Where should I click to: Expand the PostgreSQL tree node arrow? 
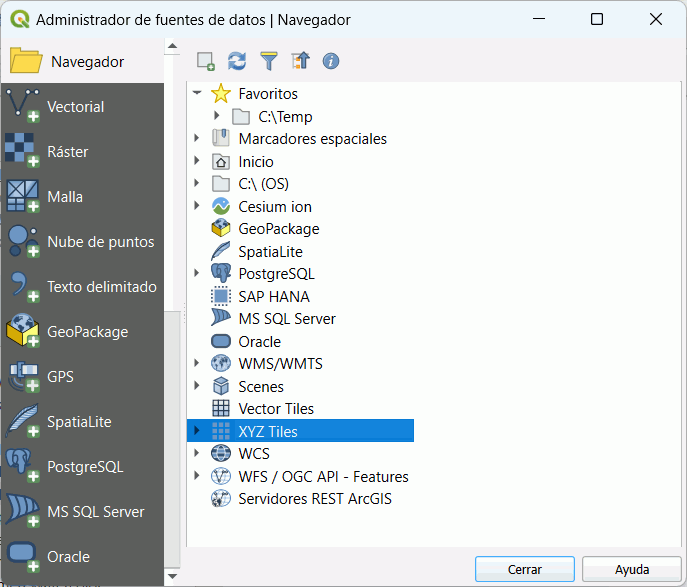pos(197,273)
